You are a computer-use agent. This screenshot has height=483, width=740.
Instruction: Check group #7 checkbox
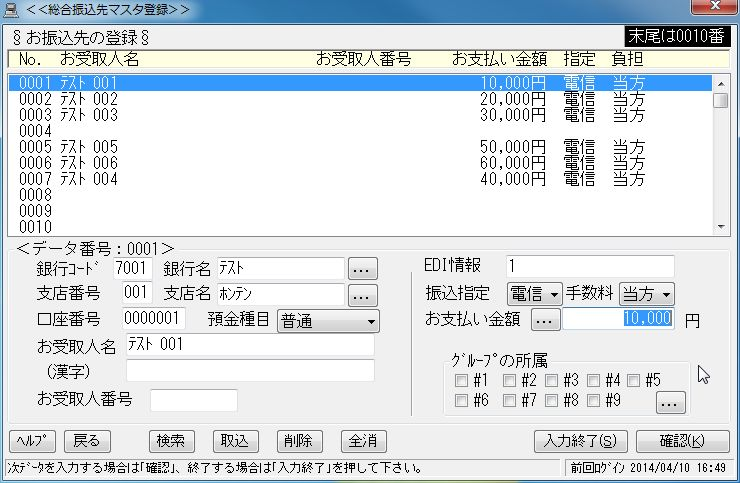click(x=509, y=400)
